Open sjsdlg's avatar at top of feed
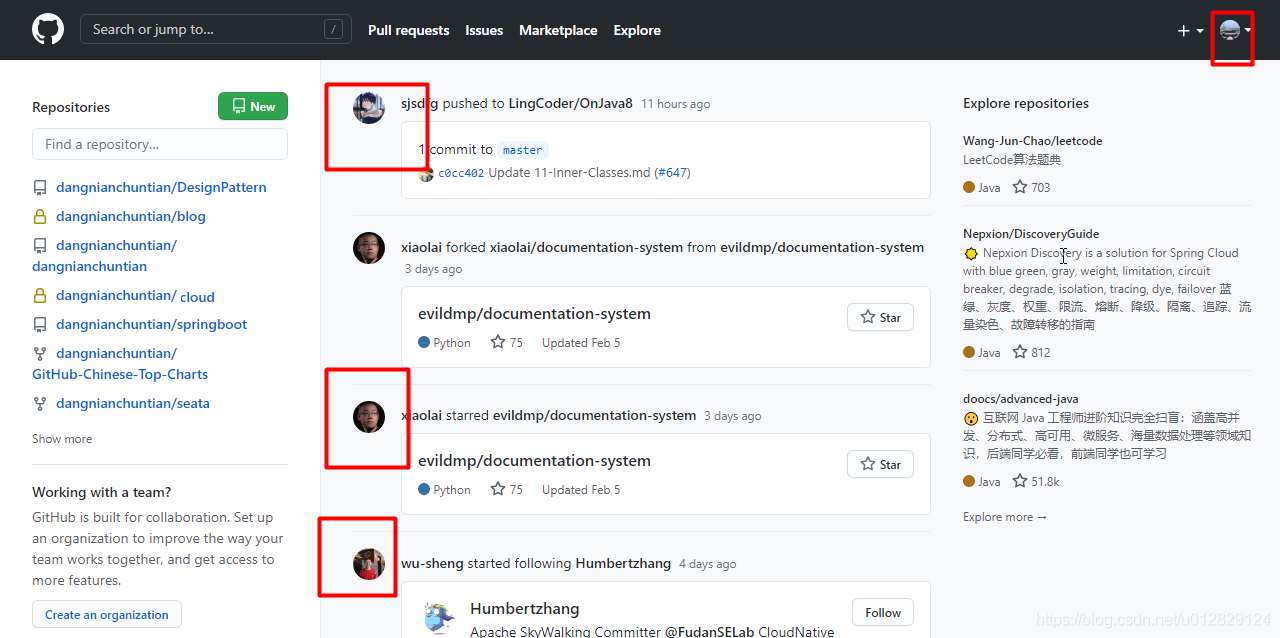Screen dimensions: 1280x638 369,107
